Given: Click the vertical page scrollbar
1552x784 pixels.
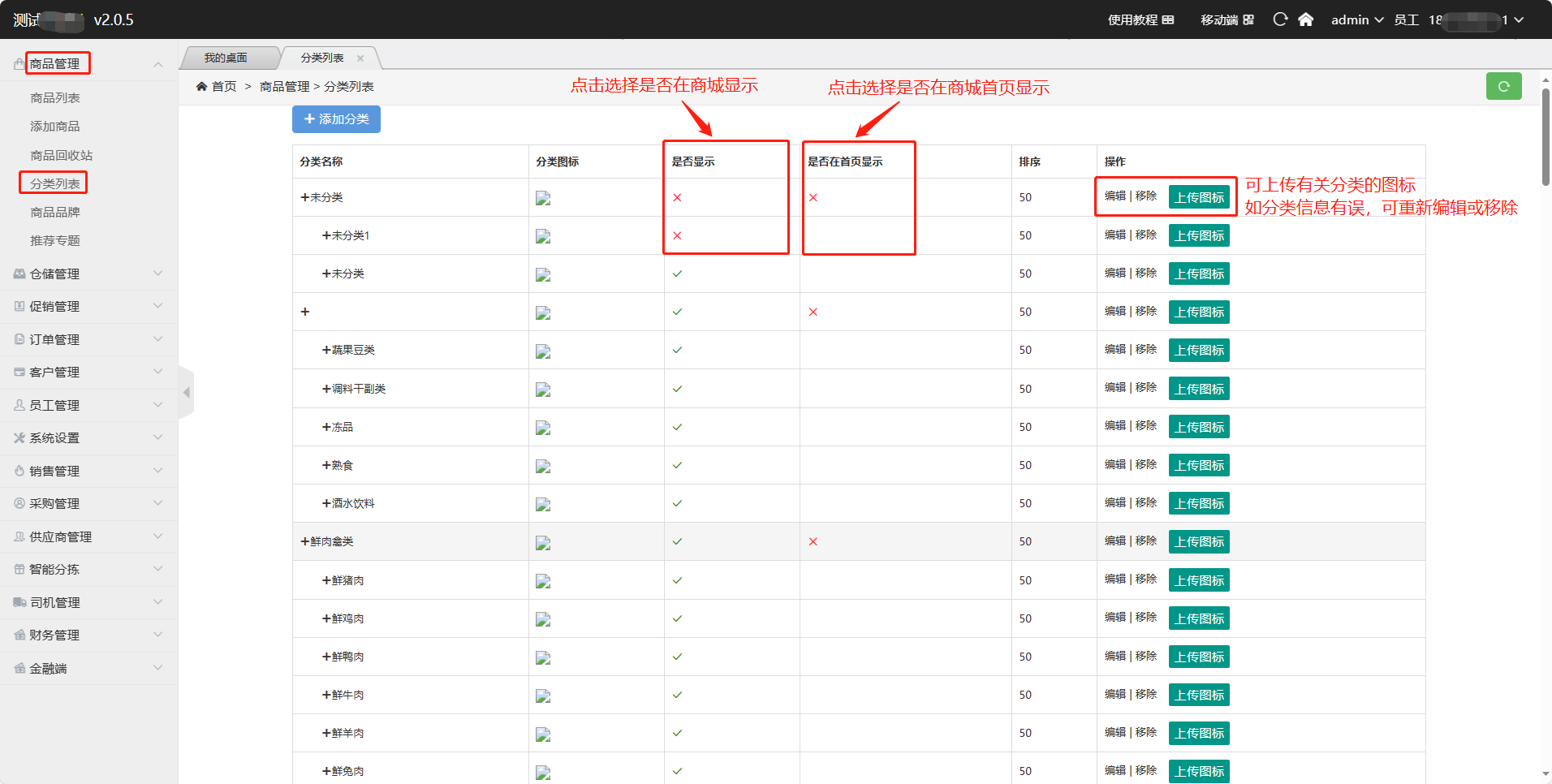Looking at the screenshot, I should [1546, 136].
